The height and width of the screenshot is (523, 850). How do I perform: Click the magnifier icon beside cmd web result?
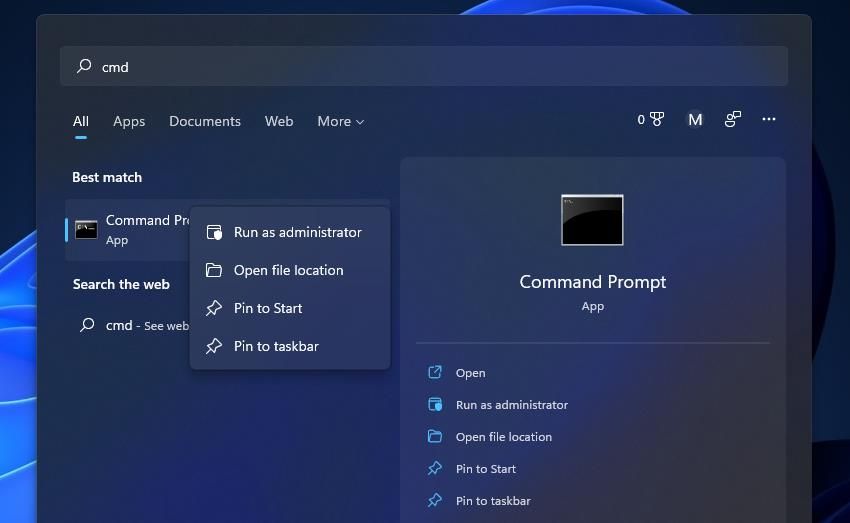coord(87,325)
